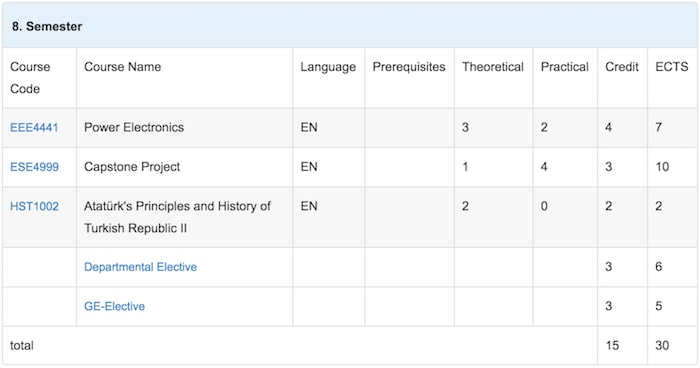Select the Theoretical column header

coord(493,67)
